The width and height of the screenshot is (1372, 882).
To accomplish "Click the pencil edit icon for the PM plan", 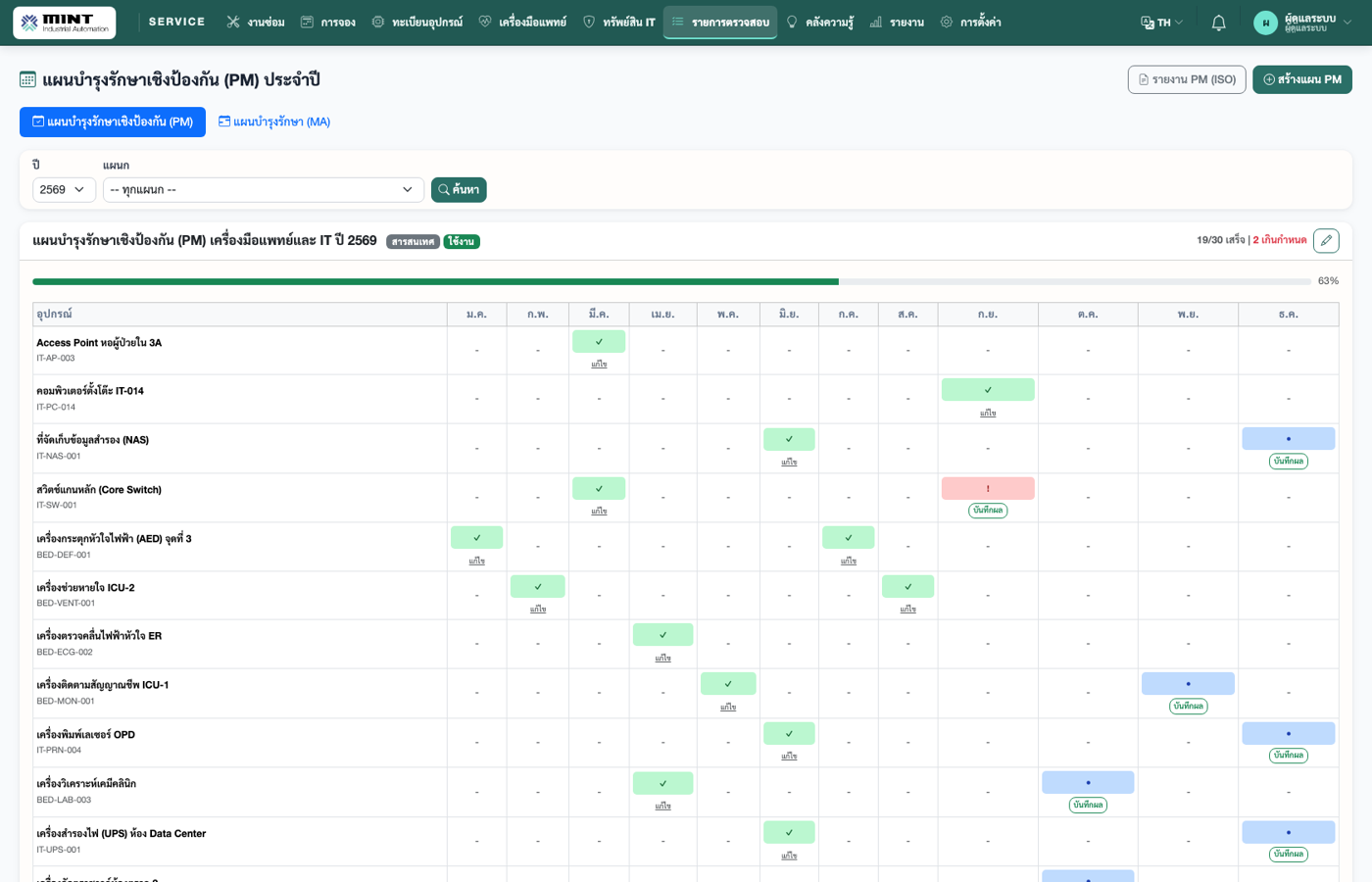I will pos(1326,240).
